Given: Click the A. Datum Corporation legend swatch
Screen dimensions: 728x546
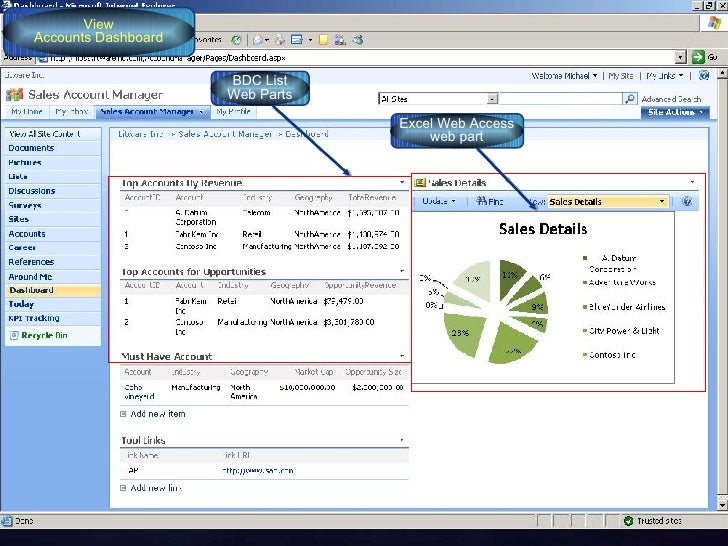Looking at the screenshot, I should point(585,258).
